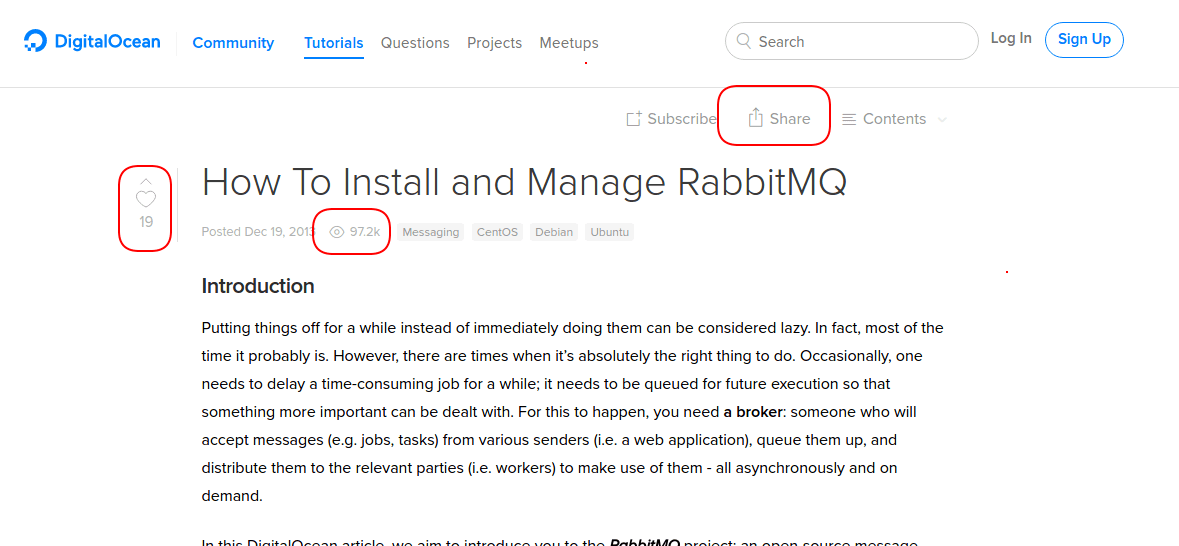Open the Community link
This screenshot has height=546, width=1179.
(x=233, y=43)
